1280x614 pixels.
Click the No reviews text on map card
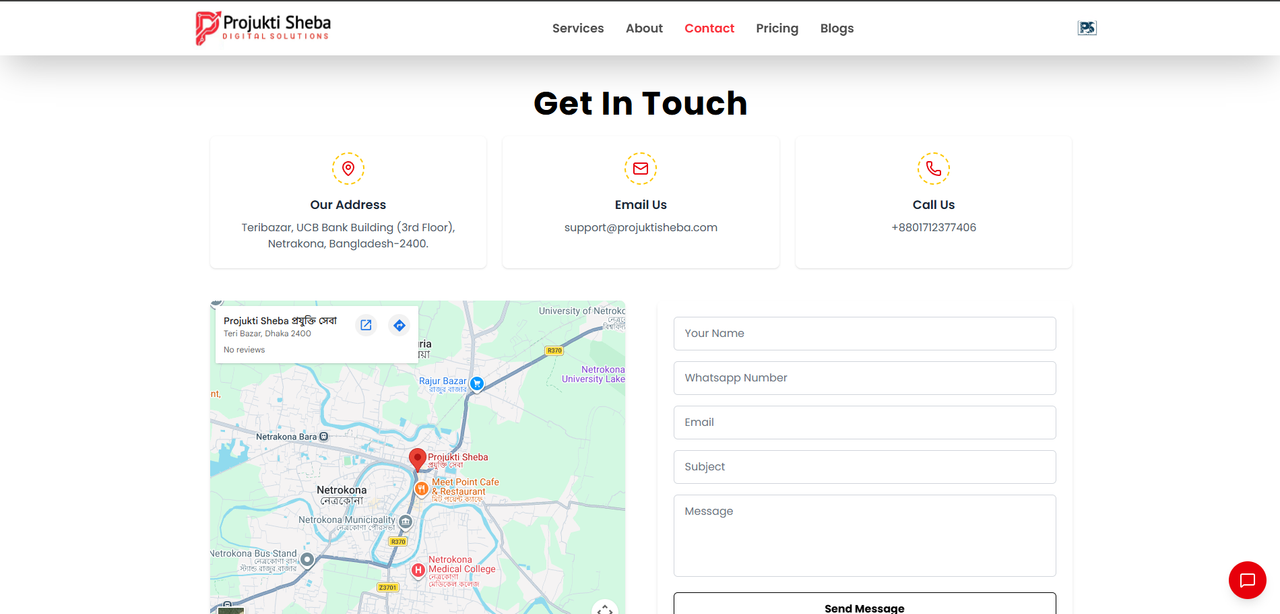point(244,350)
